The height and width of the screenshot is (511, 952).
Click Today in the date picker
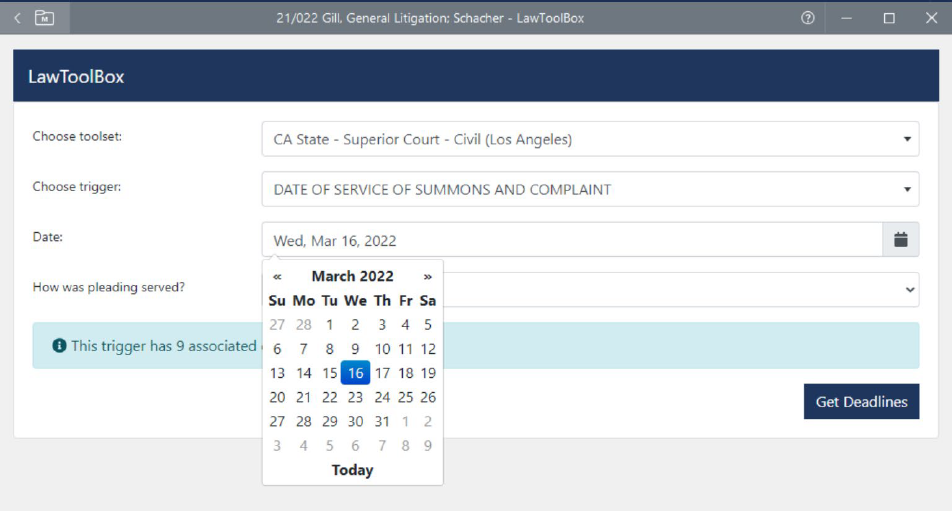tap(352, 470)
